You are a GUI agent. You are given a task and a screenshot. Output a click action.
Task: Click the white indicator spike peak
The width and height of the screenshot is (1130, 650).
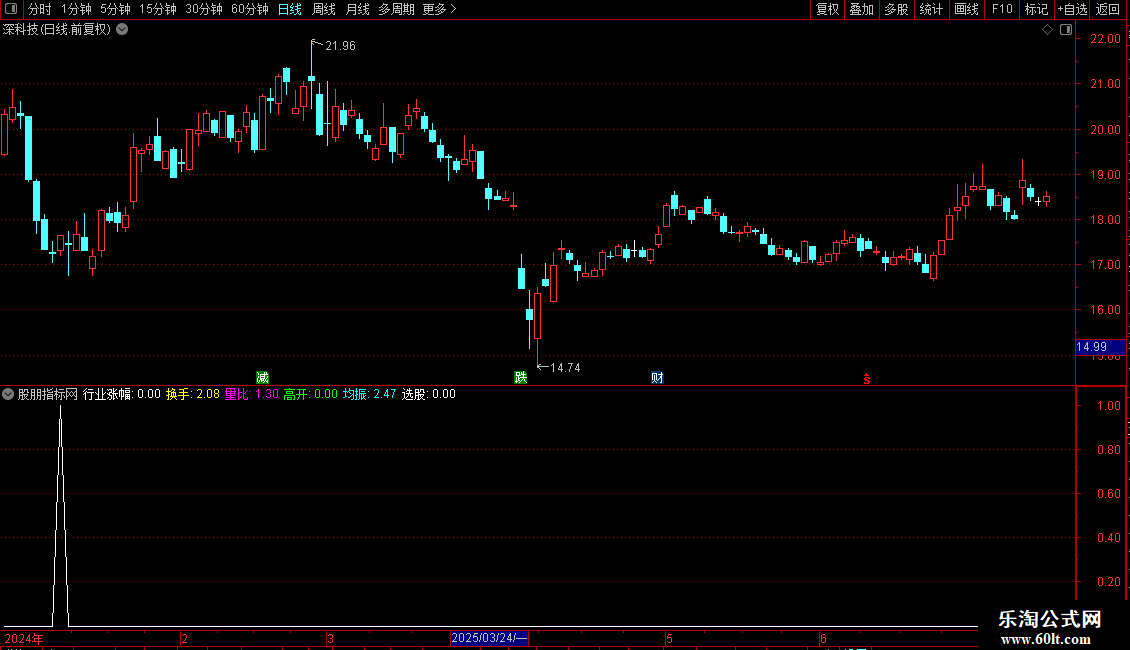click(x=61, y=408)
